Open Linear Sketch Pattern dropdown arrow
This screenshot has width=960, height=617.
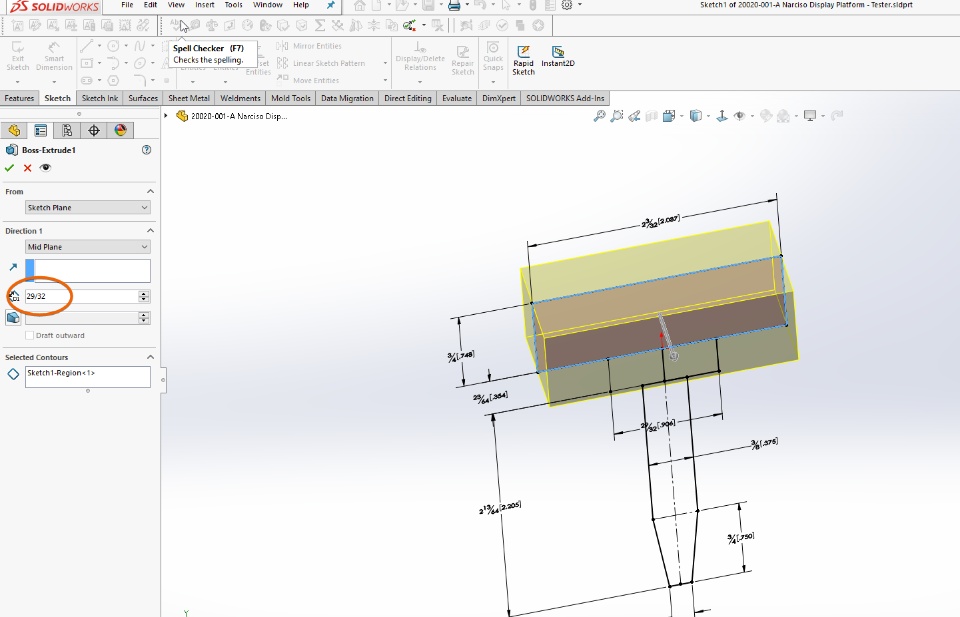pyautogui.click(x=385, y=63)
